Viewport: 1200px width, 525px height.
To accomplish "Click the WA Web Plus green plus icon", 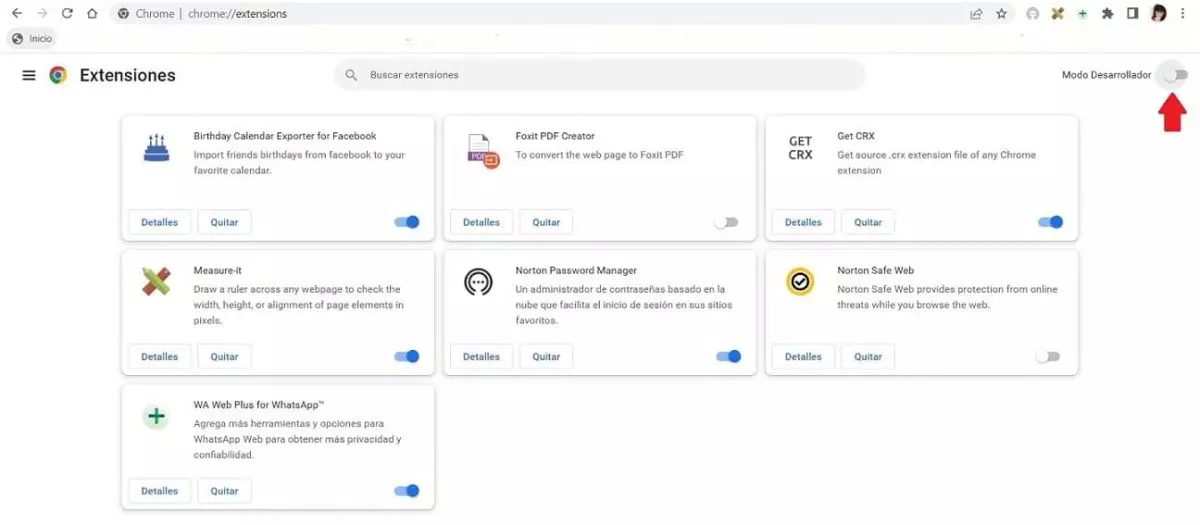I will [x=156, y=417].
